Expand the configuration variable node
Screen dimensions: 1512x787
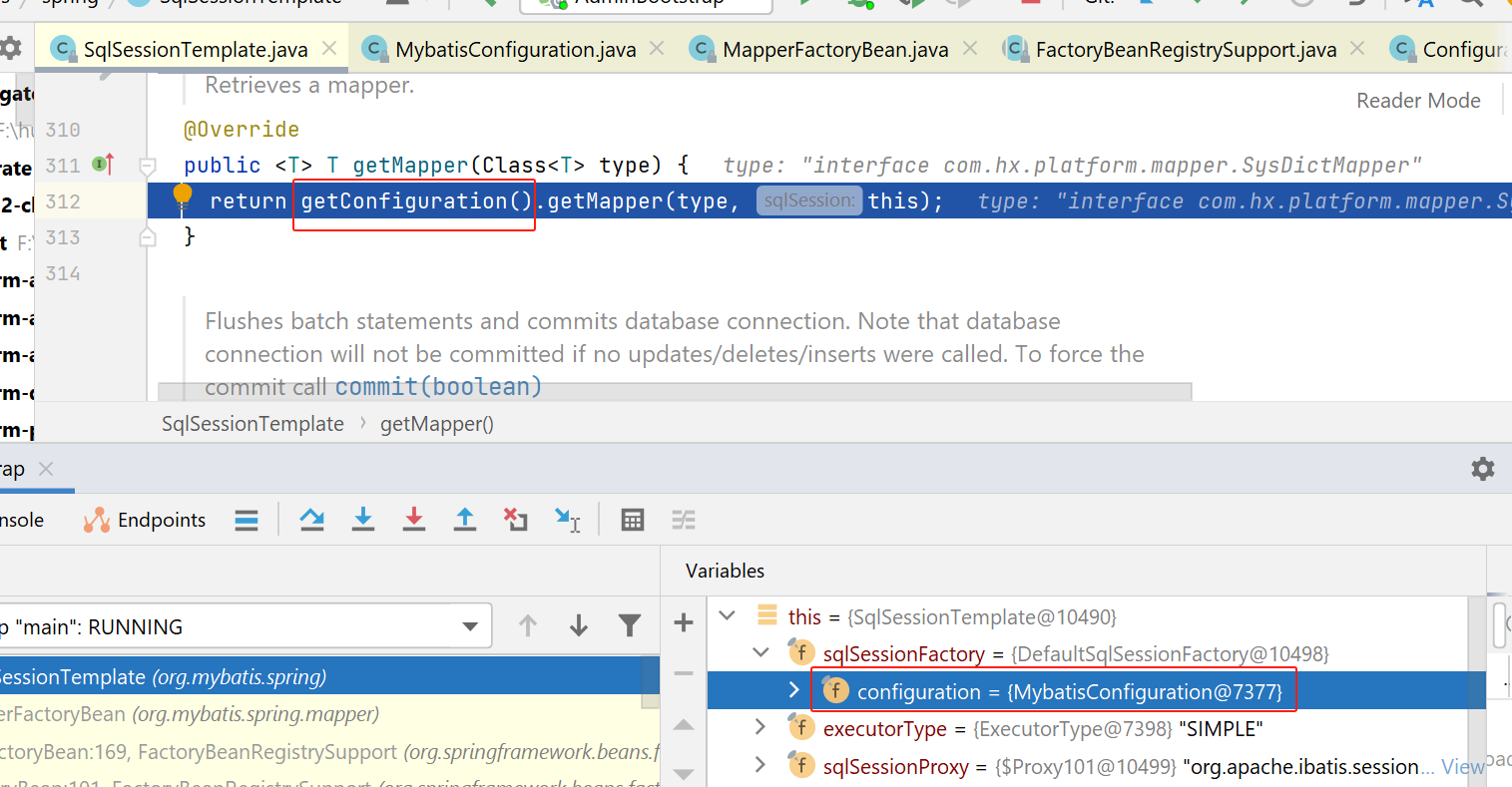click(793, 690)
